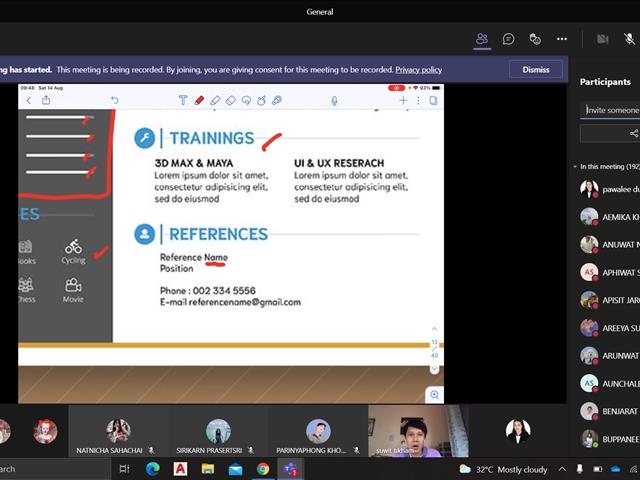Select participant AEMIKA in the list

point(610,217)
